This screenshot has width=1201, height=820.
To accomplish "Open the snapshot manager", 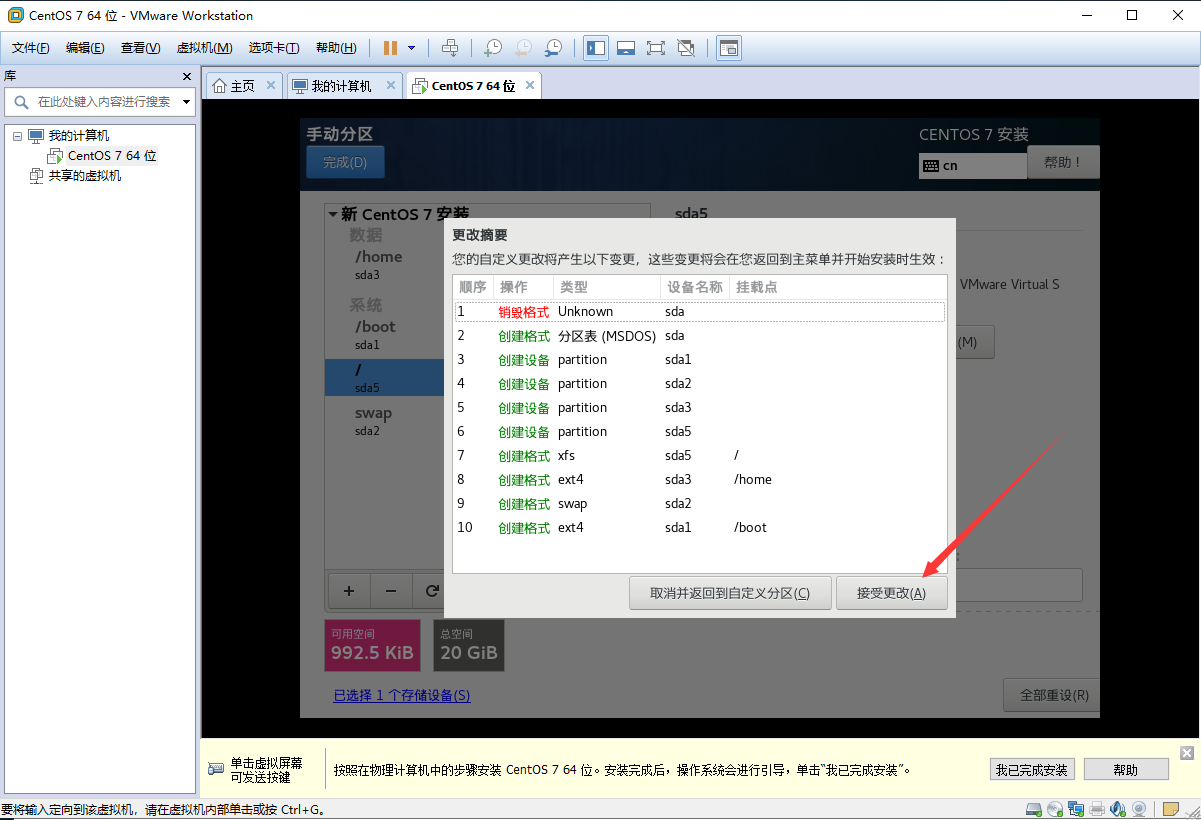I will tap(553, 48).
